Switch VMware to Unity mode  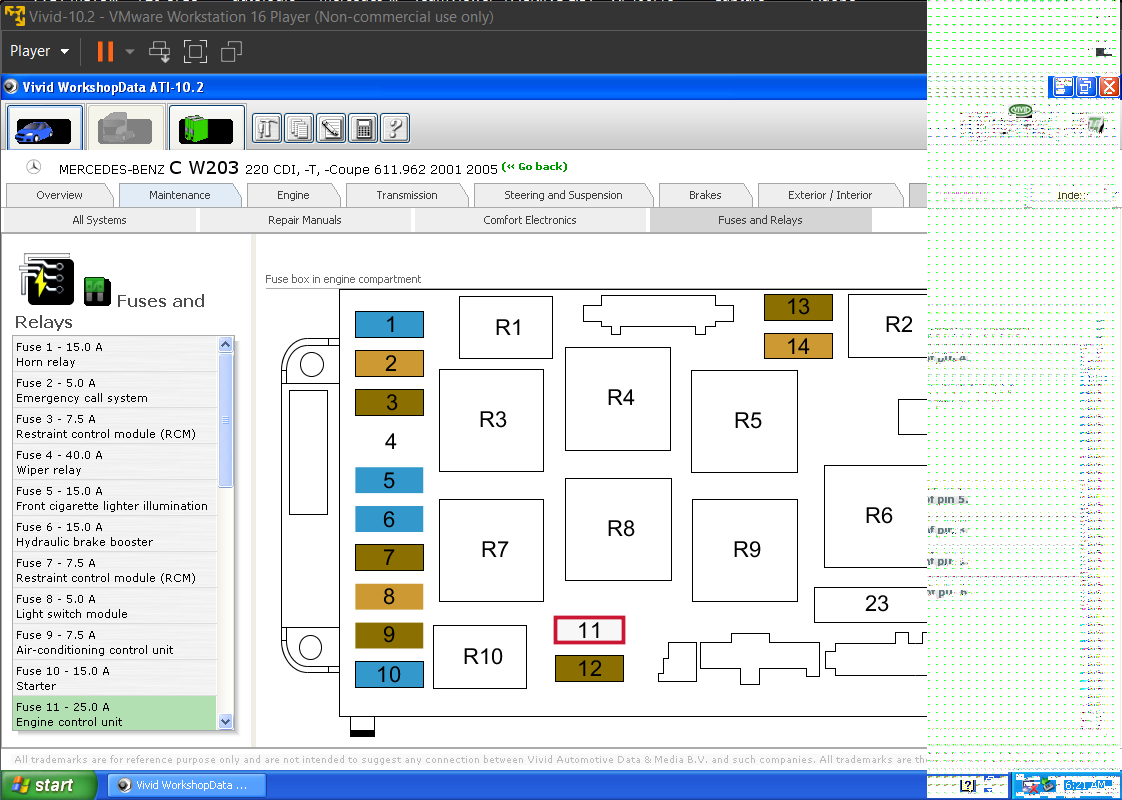(231, 51)
